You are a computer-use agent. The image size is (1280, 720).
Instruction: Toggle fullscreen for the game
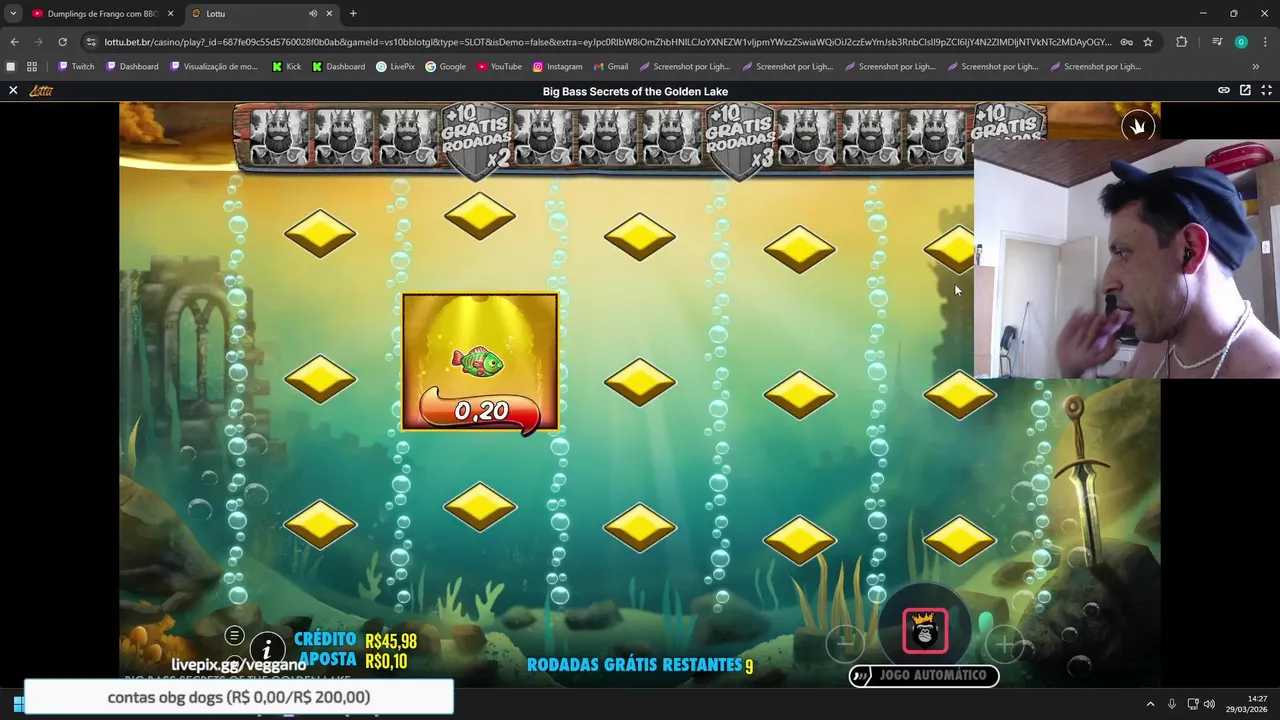tap(1266, 90)
